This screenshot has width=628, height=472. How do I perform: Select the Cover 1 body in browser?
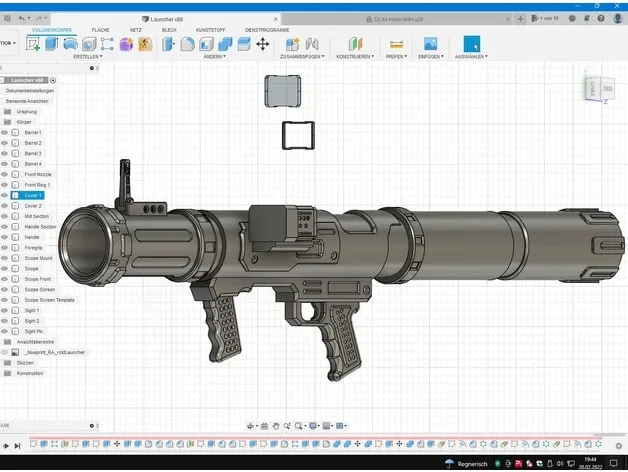(33, 195)
